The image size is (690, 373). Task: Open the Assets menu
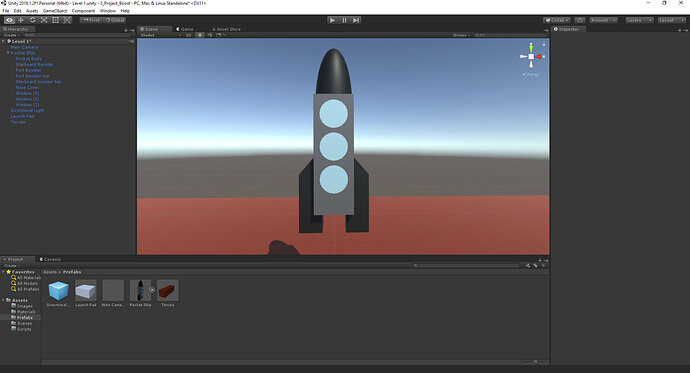[x=32, y=11]
